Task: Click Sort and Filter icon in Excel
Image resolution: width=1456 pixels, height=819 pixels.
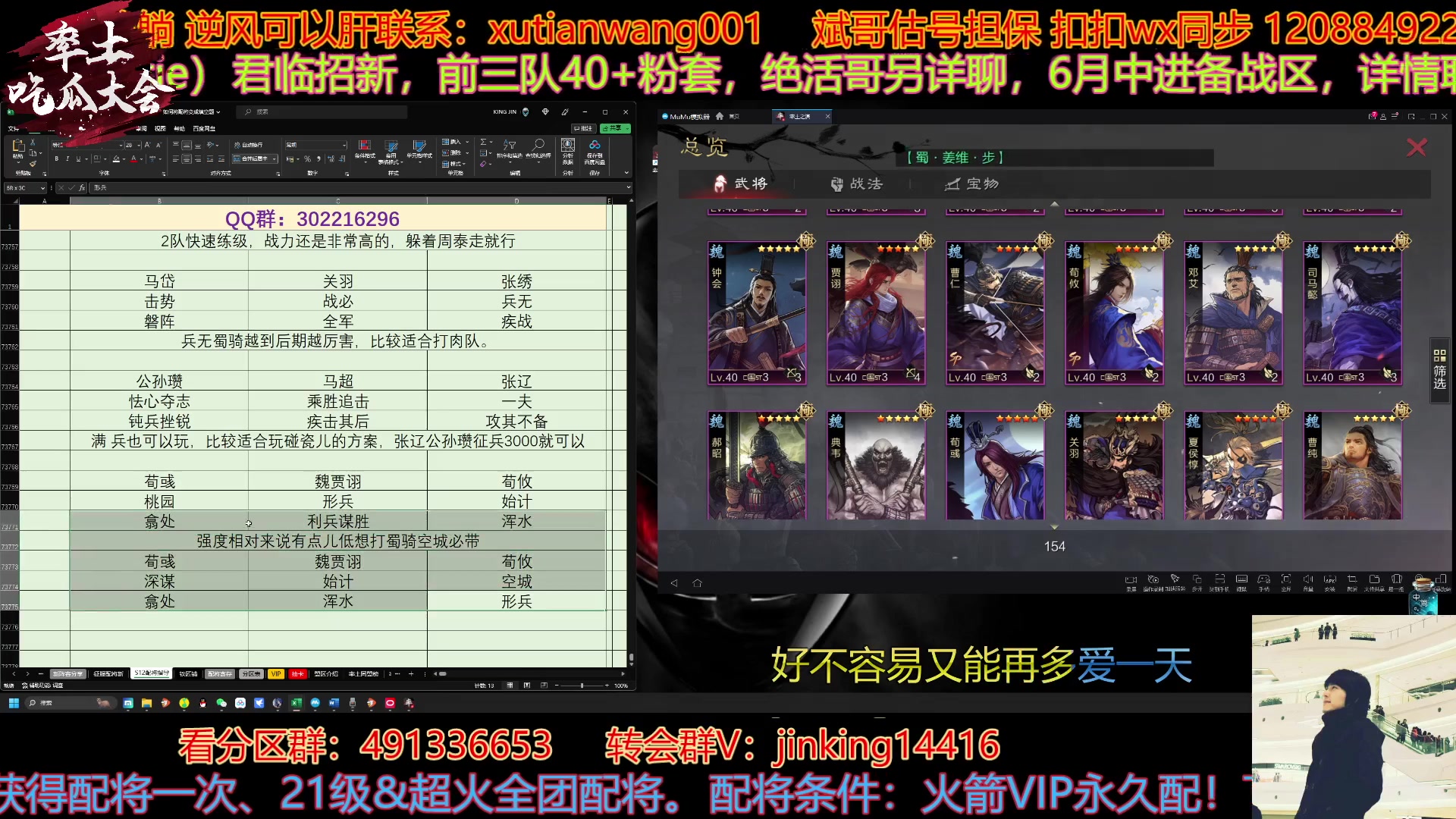Action: point(510,145)
